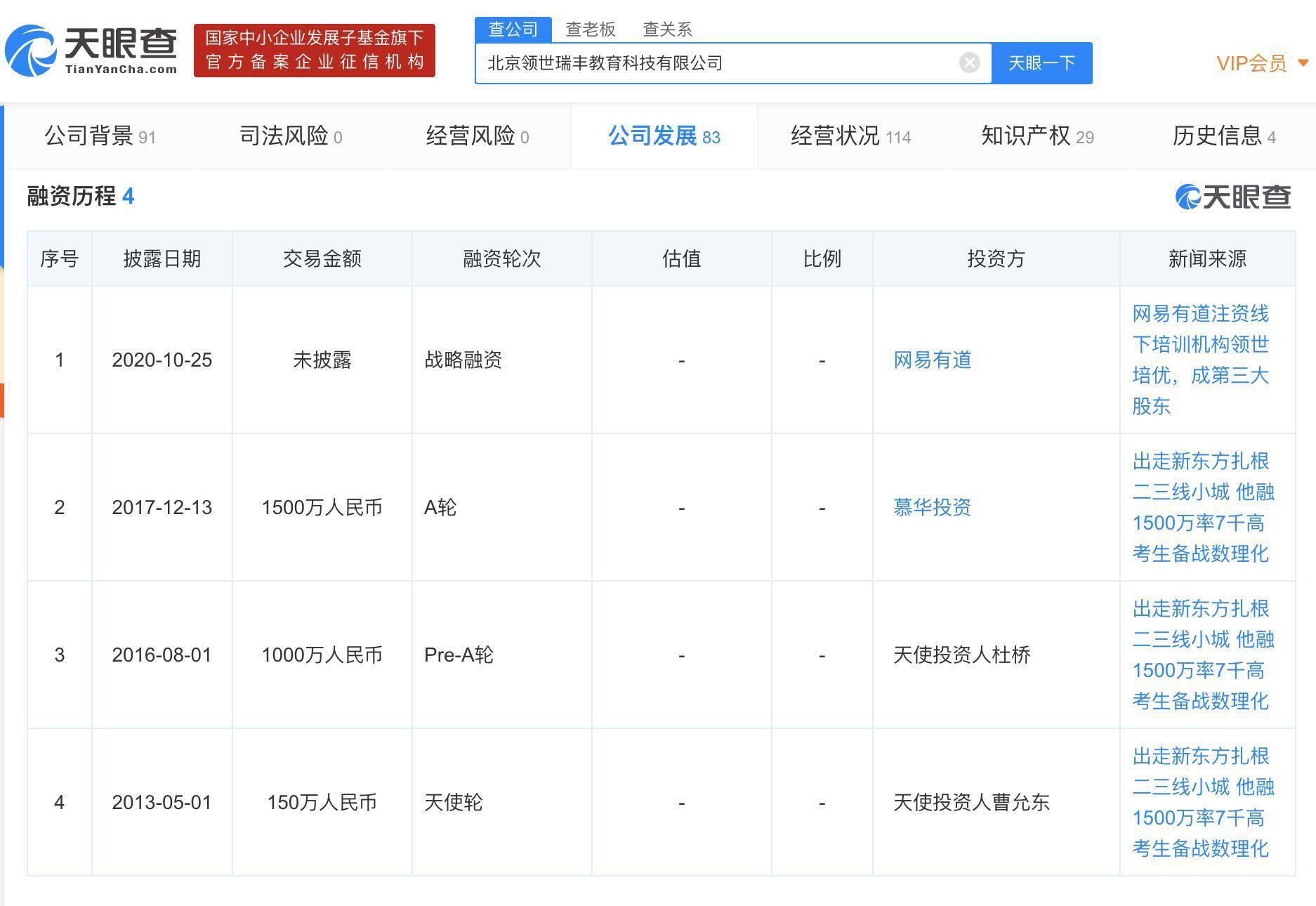This screenshot has width=1316, height=906.
Task: Expand the VIP会员 dropdown arrow
Action: coord(1303,63)
